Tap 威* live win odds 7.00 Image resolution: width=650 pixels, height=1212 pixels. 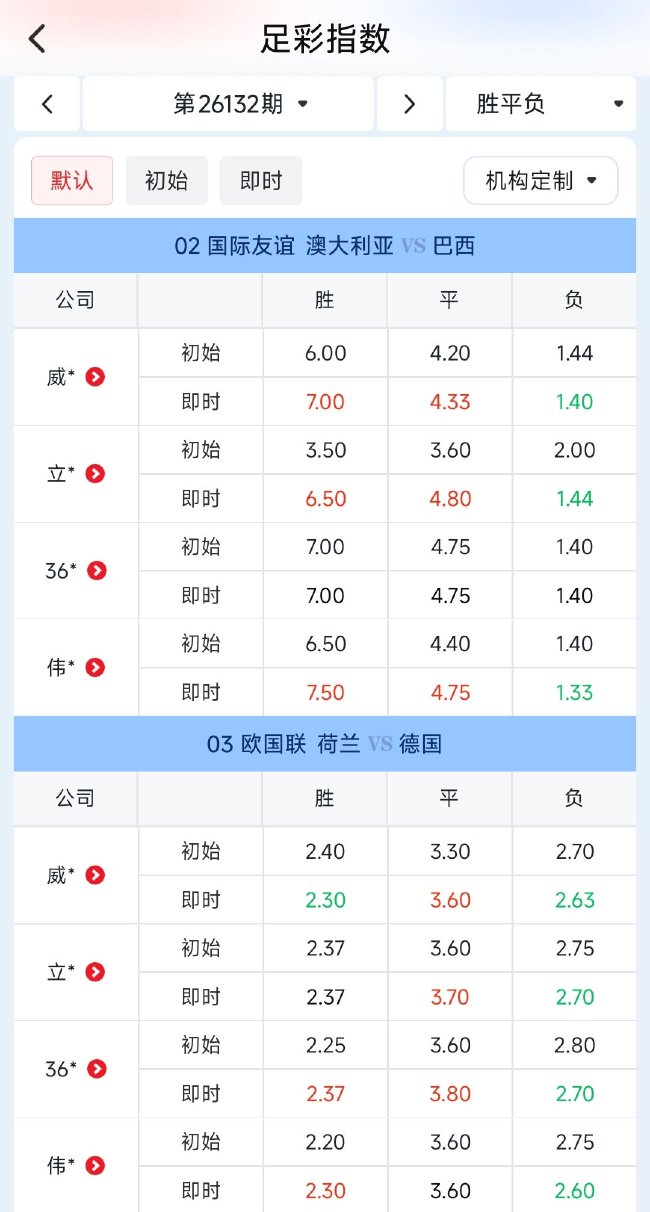tap(325, 402)
